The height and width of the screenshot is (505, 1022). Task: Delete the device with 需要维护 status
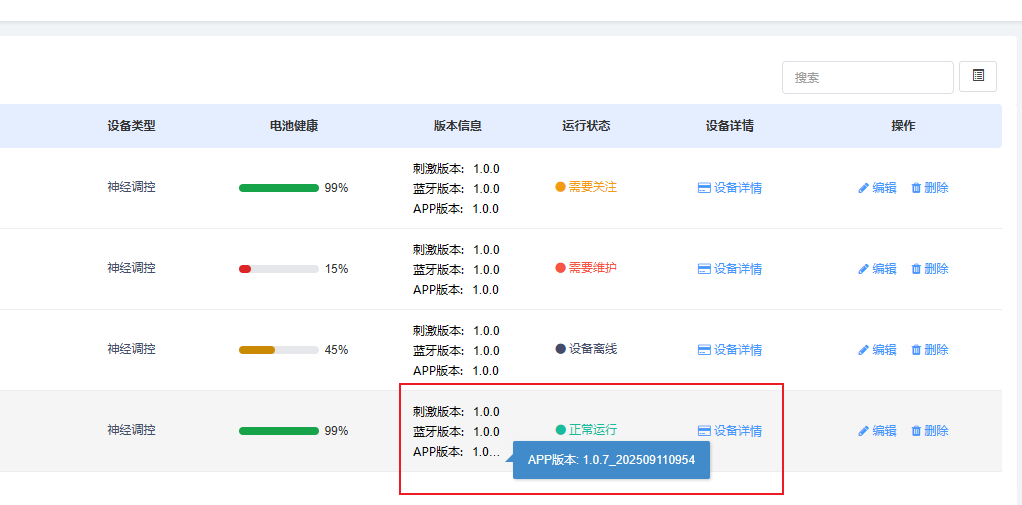929,268
